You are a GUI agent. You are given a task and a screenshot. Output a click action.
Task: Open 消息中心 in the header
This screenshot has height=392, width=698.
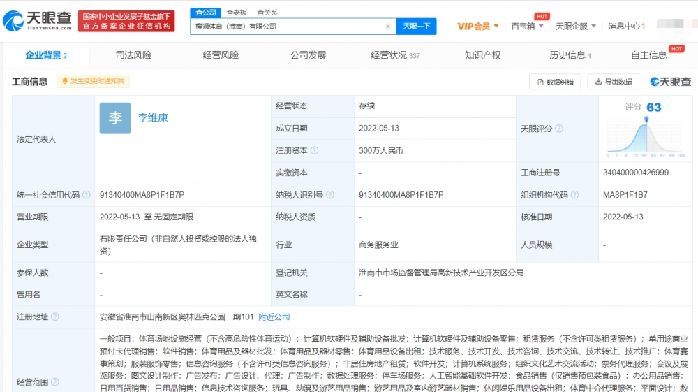pos(626,26)
